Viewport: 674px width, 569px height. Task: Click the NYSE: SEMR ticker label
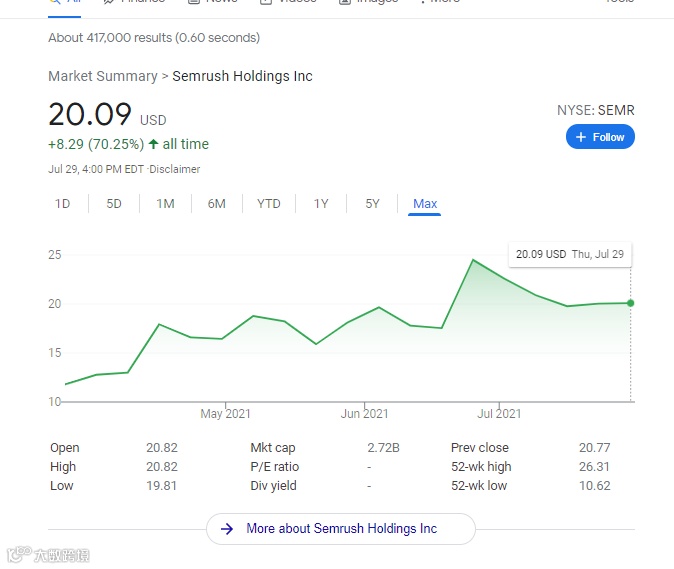click(x=596, y=110)
